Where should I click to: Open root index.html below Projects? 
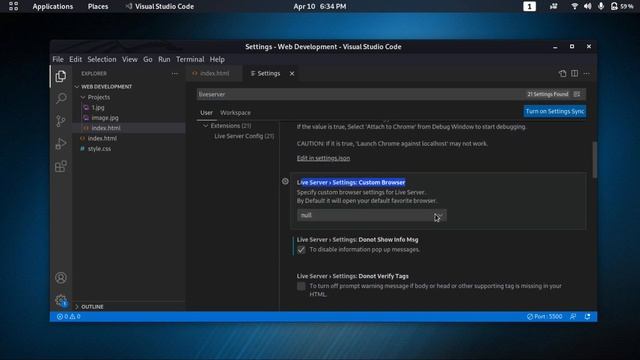102,138
